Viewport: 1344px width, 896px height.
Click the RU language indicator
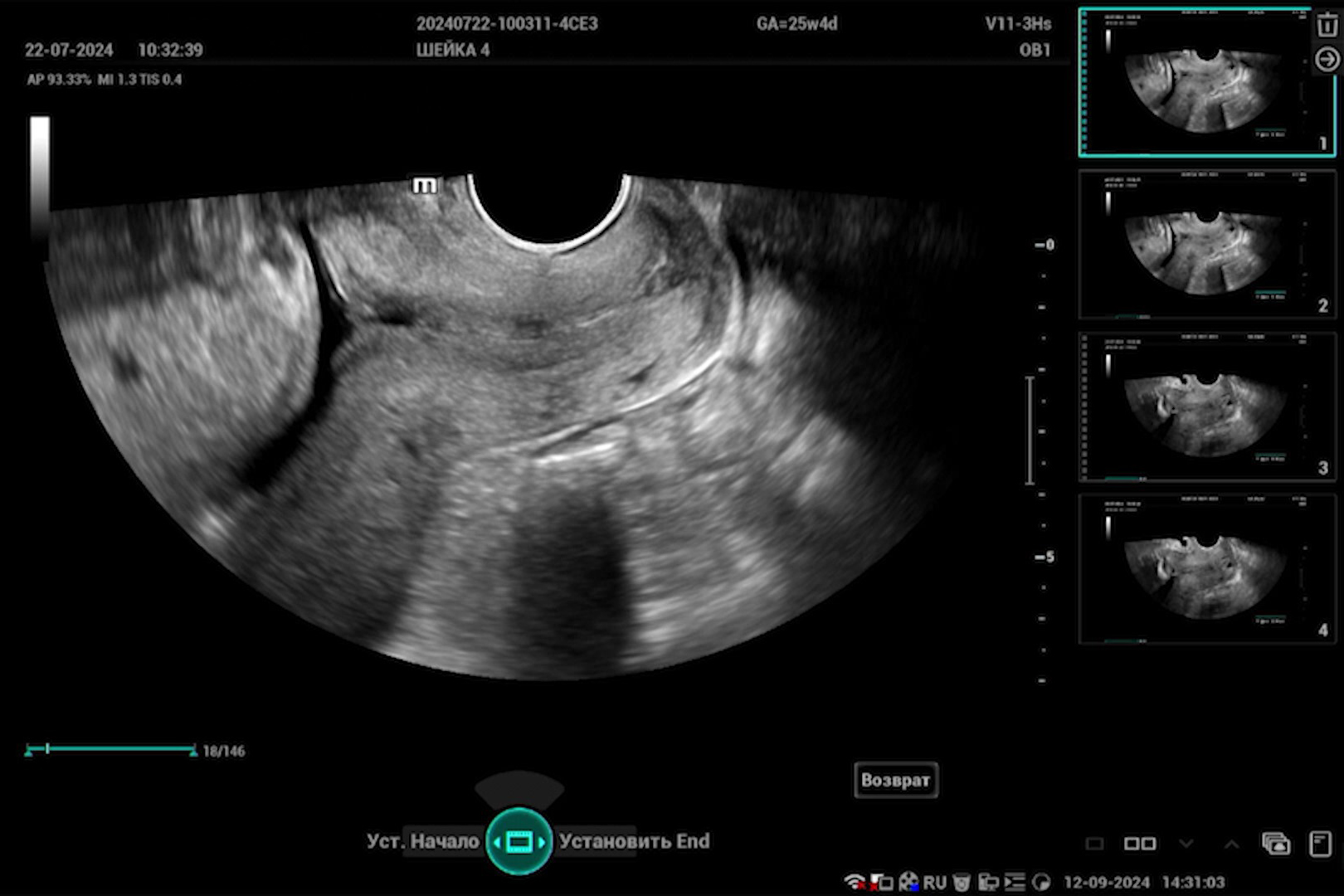click(x=934, y=882)
